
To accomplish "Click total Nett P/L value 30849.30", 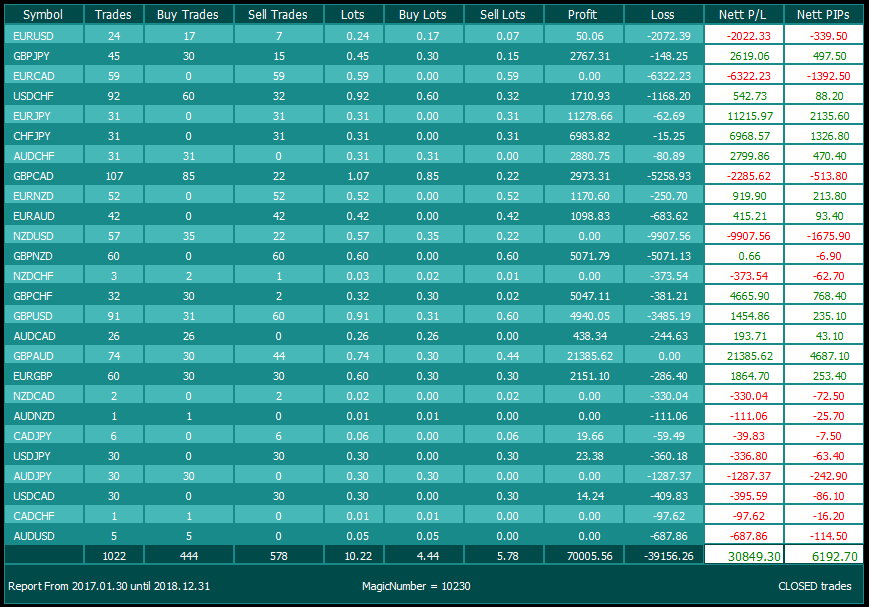I will [x=754, y=556].
